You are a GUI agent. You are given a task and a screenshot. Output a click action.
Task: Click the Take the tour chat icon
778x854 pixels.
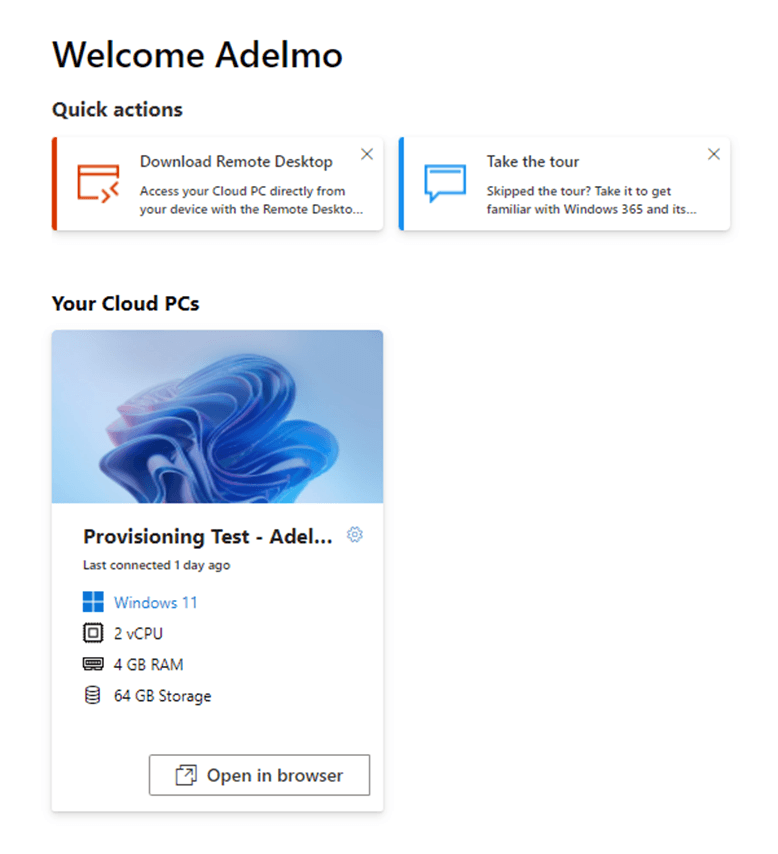(x=445, y=183)
